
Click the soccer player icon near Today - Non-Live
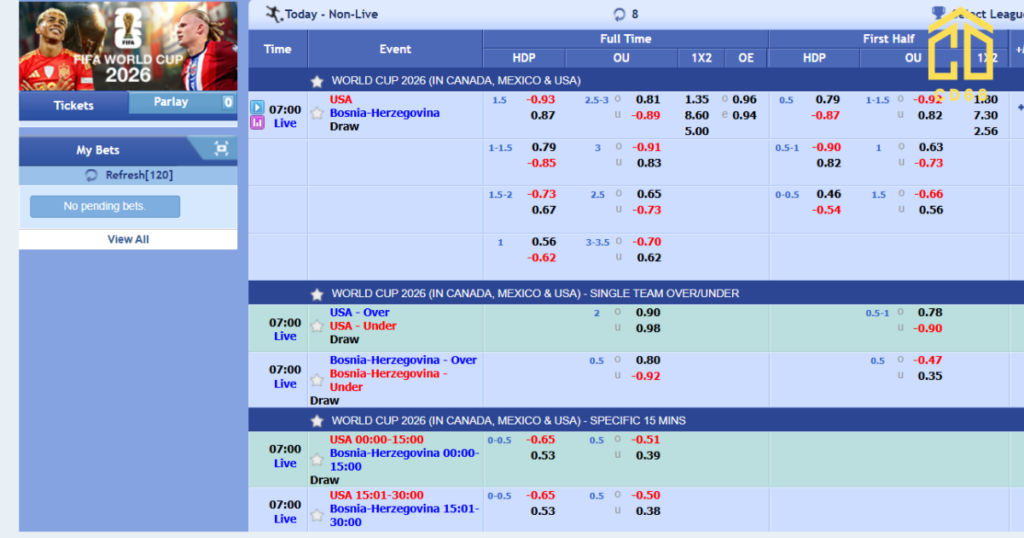274,14
